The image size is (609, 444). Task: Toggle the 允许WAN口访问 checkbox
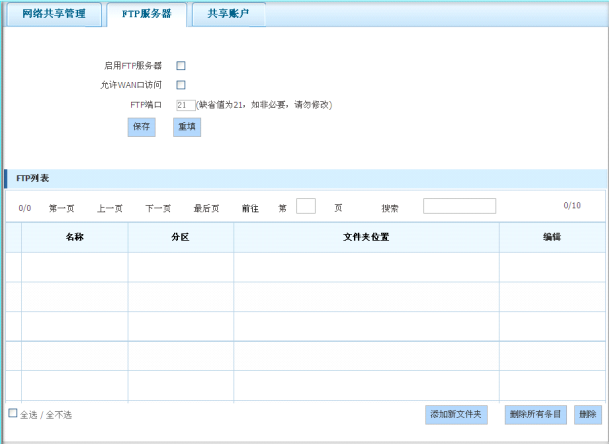coord(181,85)
